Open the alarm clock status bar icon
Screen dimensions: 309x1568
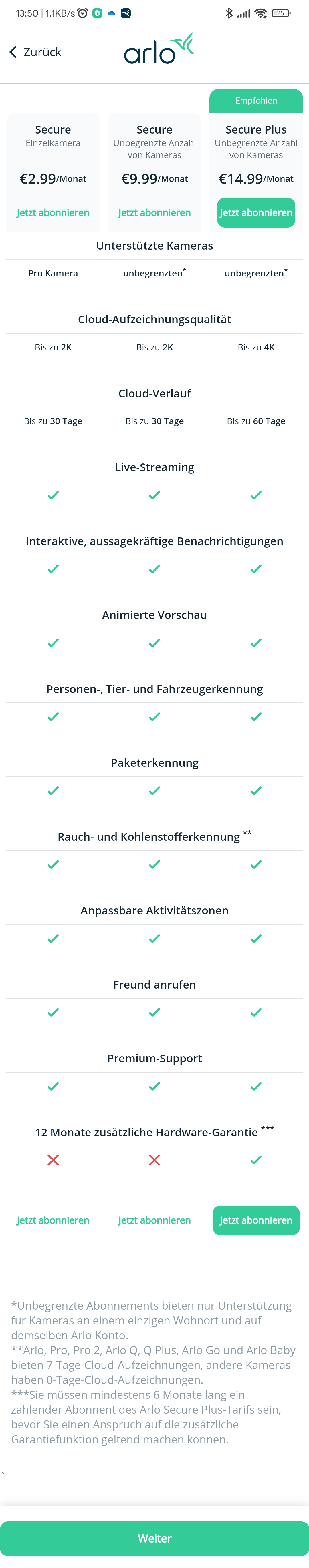[x=82, y=13]
